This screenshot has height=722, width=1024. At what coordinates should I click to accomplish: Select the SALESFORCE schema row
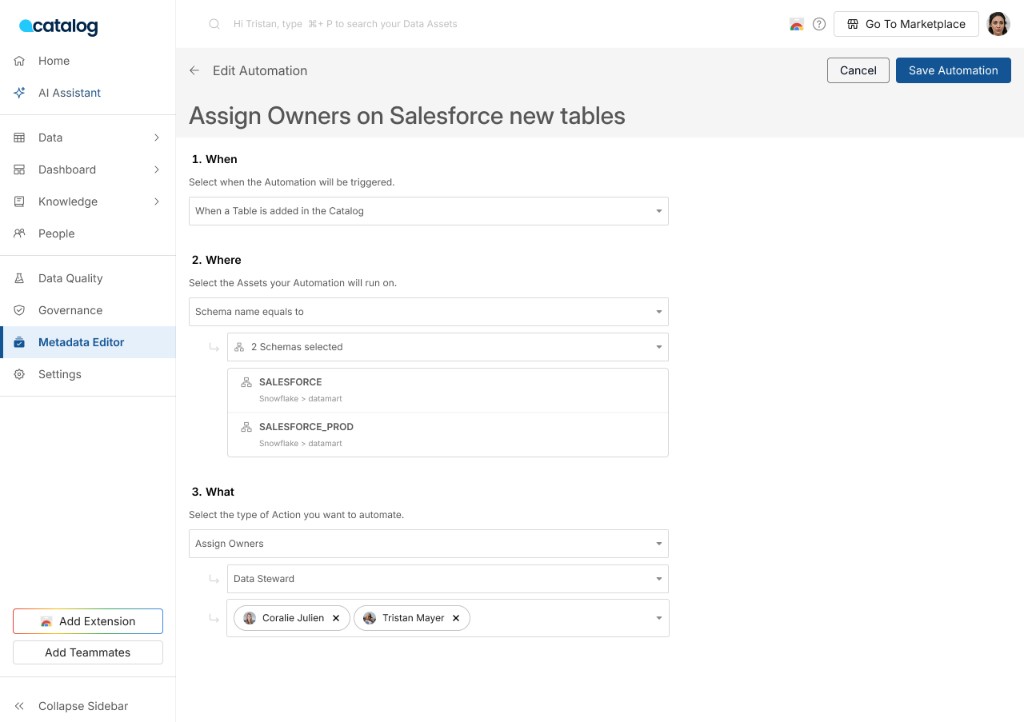coord(447,390)
